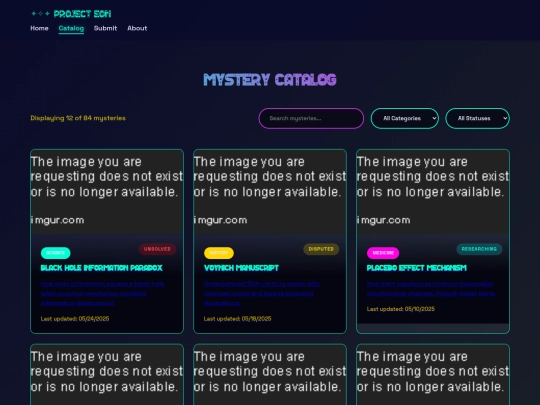The width and height of the screenshot is (540, 405).
Task: Open the Voynich Manuscript title
Action: (x=241, y=268)
